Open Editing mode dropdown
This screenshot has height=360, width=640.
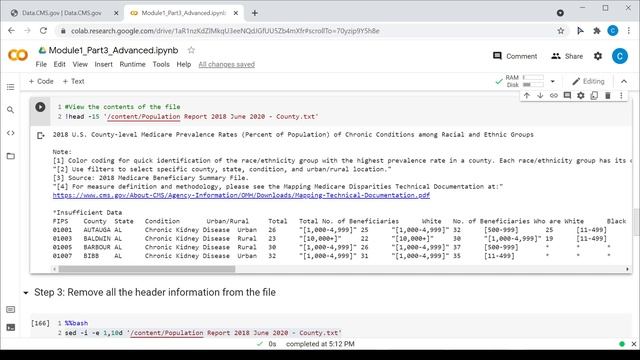click(588, 81)
